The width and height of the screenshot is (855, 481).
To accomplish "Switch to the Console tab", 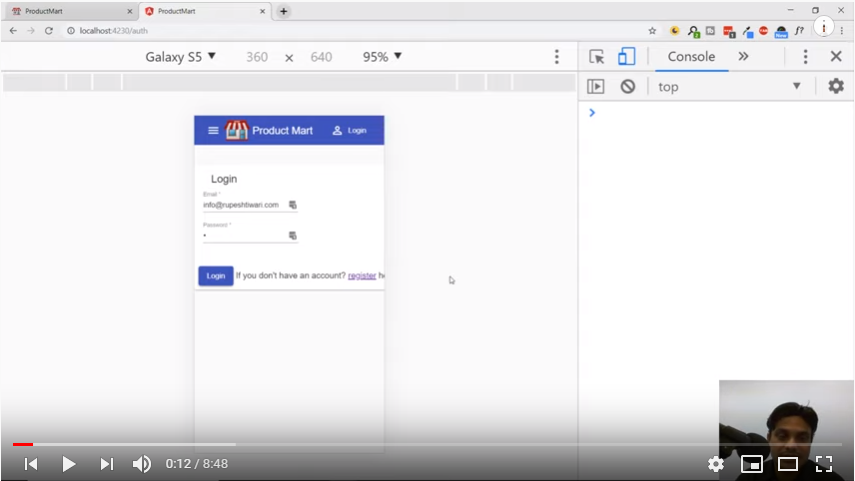I will 691,57.
